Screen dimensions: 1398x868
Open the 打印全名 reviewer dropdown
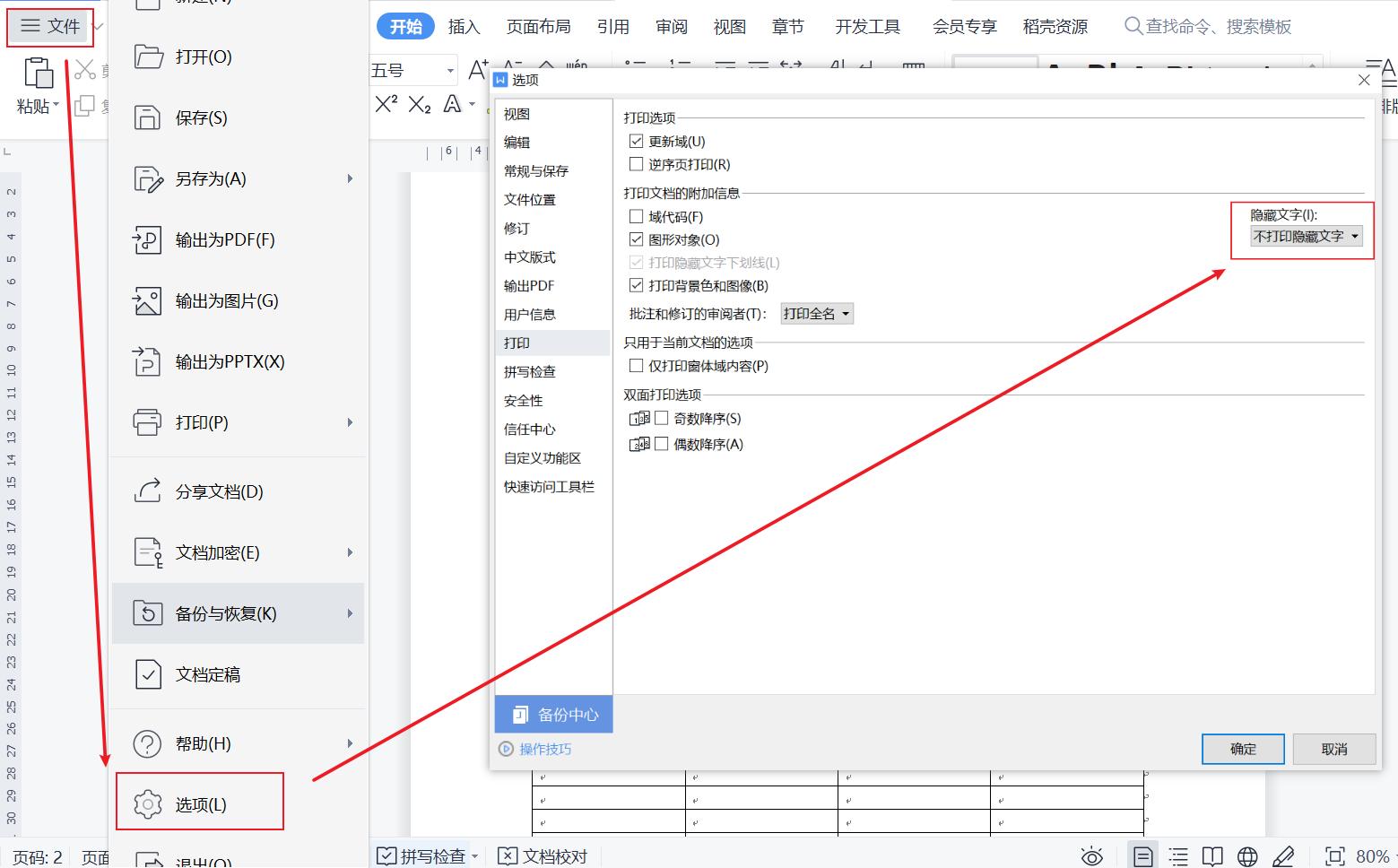tap(816, 313)
